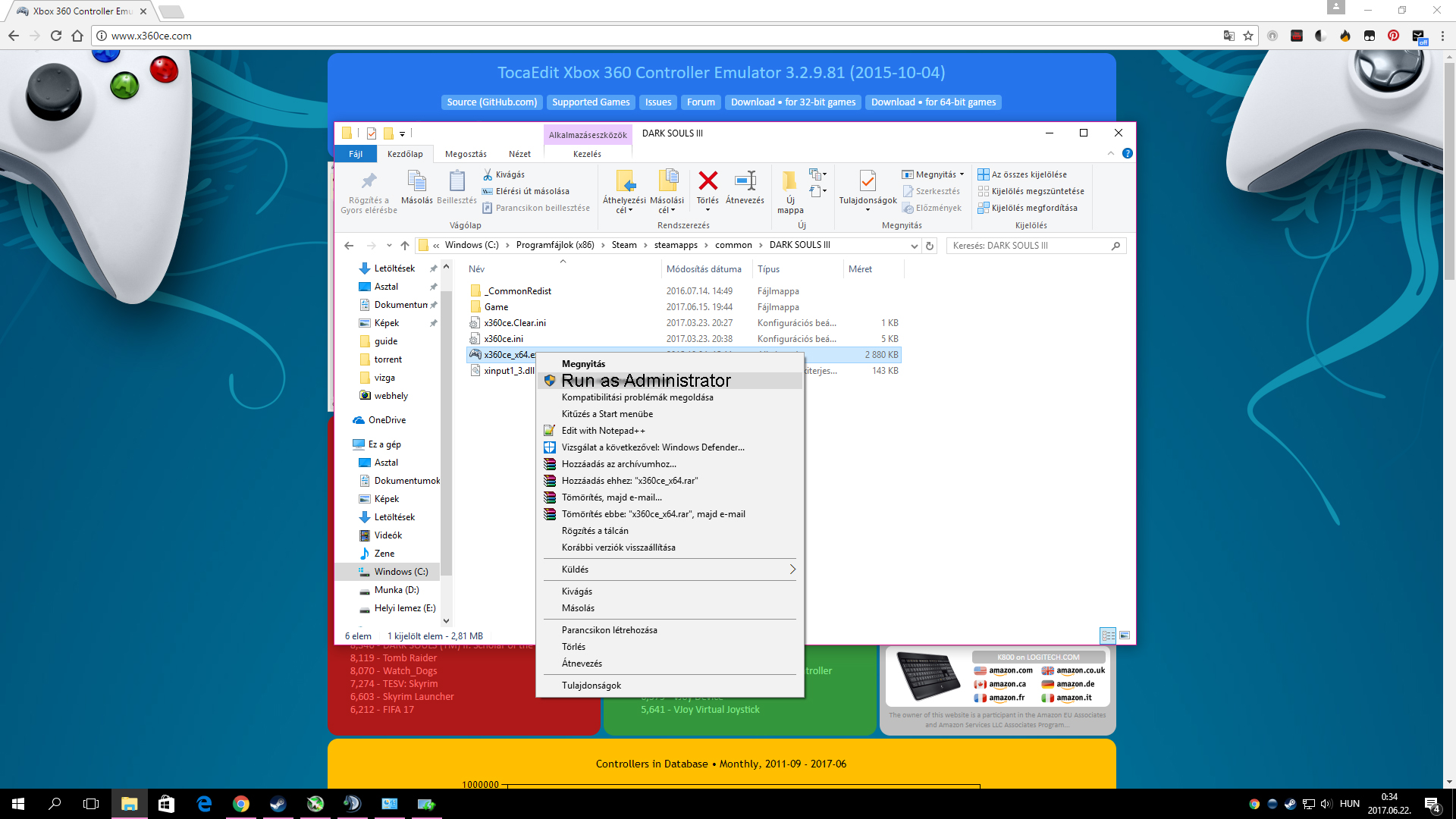Click the Másolás copy icon in ribbon
Viewport: 1456px width, 819px height.
pos(416,181)
